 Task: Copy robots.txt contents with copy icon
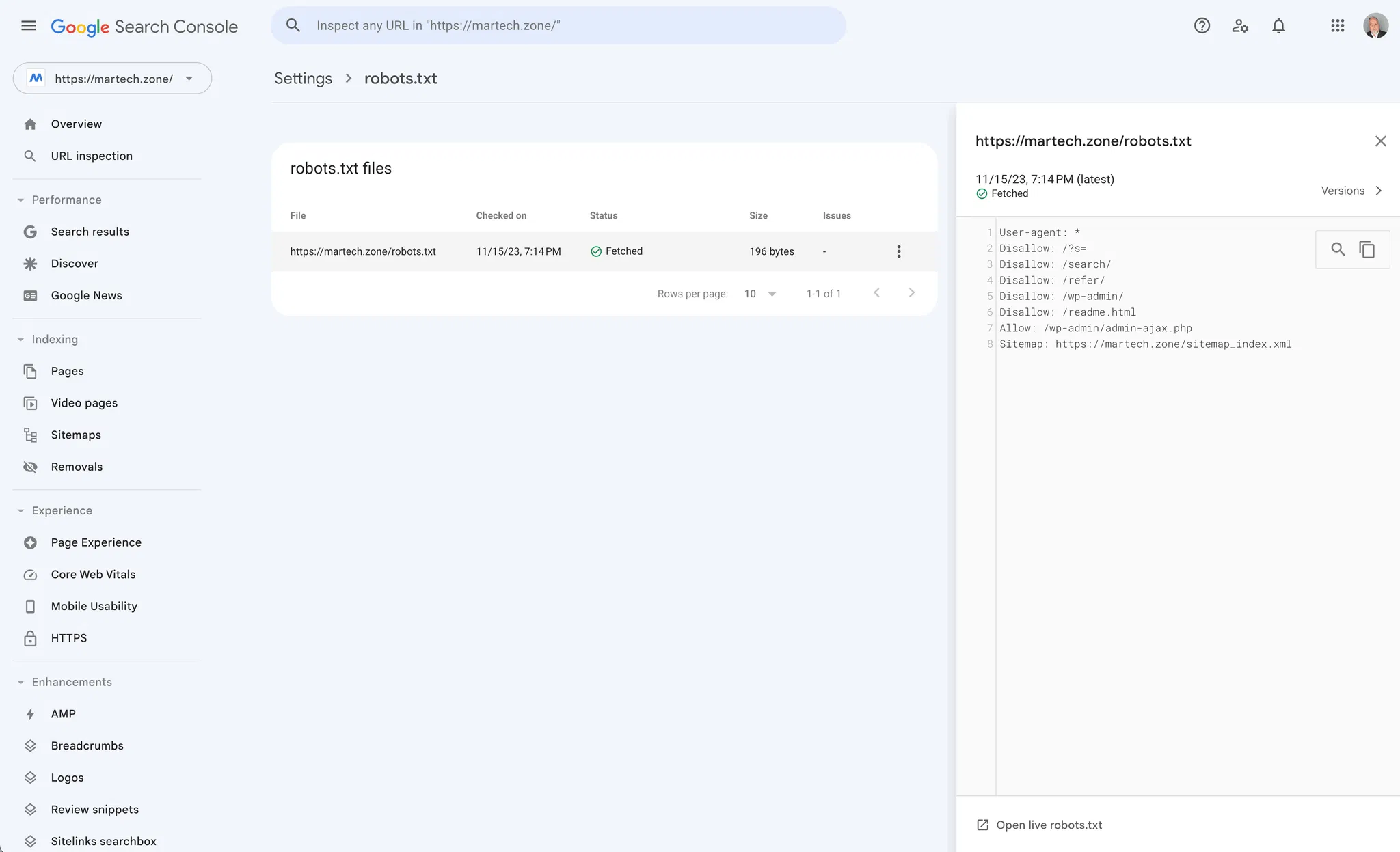[x=1367, y=249]
